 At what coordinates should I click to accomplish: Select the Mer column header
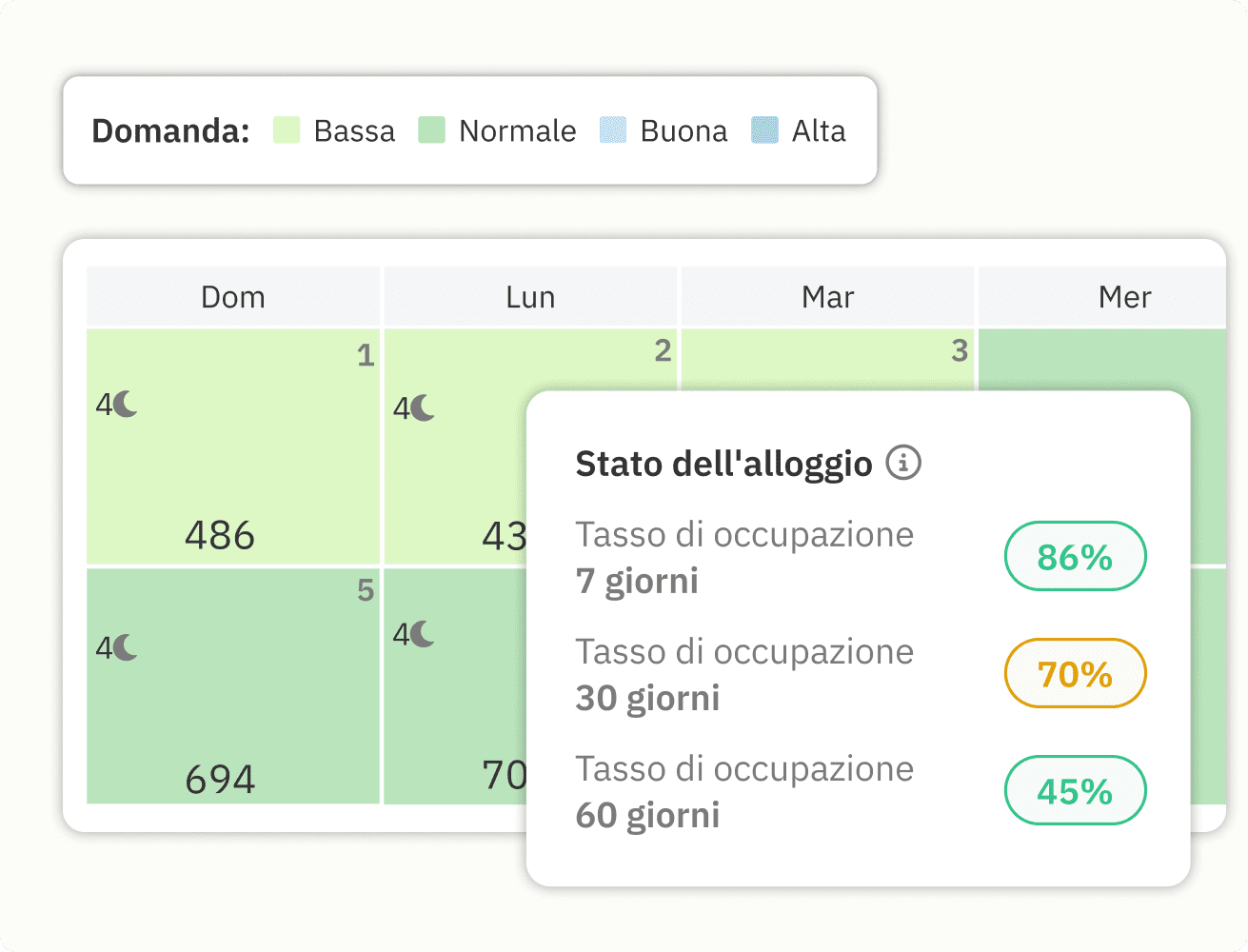pos(1125,296)
